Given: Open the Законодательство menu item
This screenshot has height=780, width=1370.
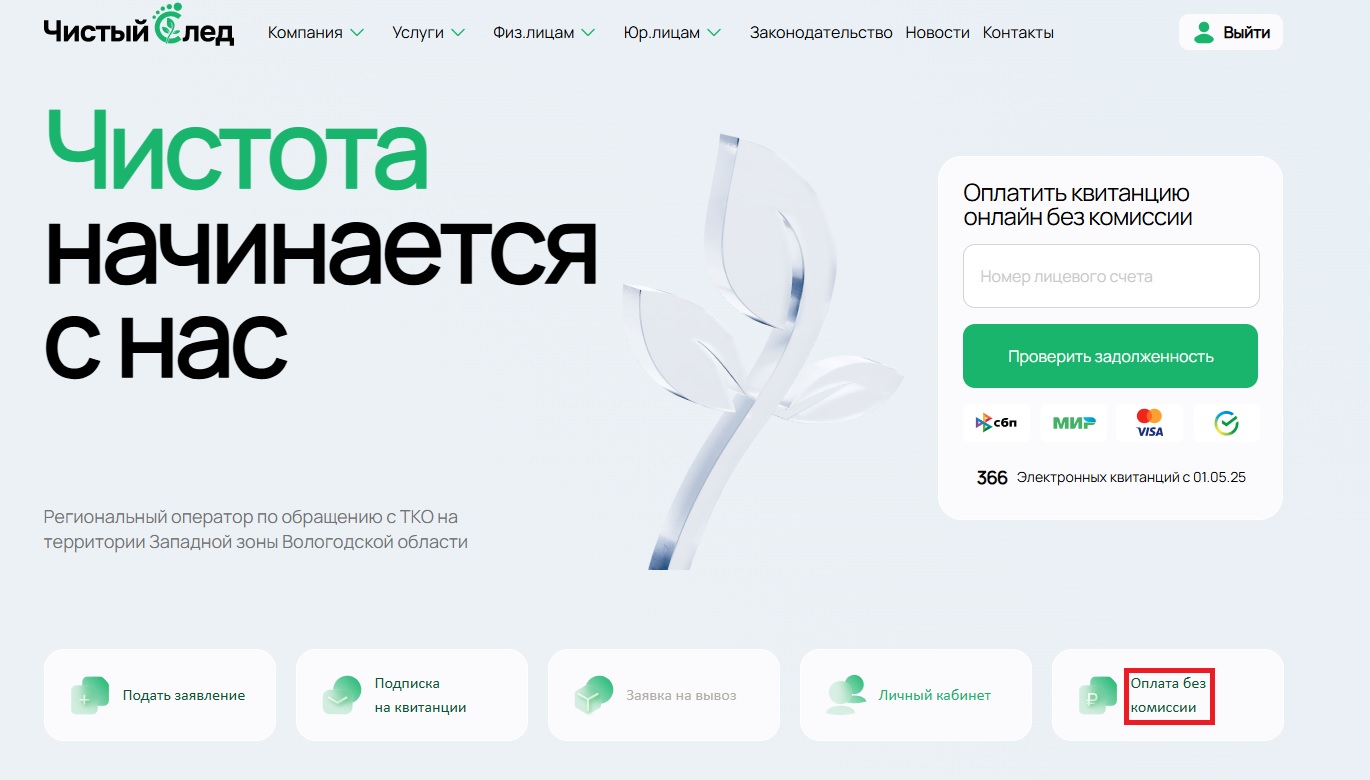Looking at the screenshot, I should (821, 33).
